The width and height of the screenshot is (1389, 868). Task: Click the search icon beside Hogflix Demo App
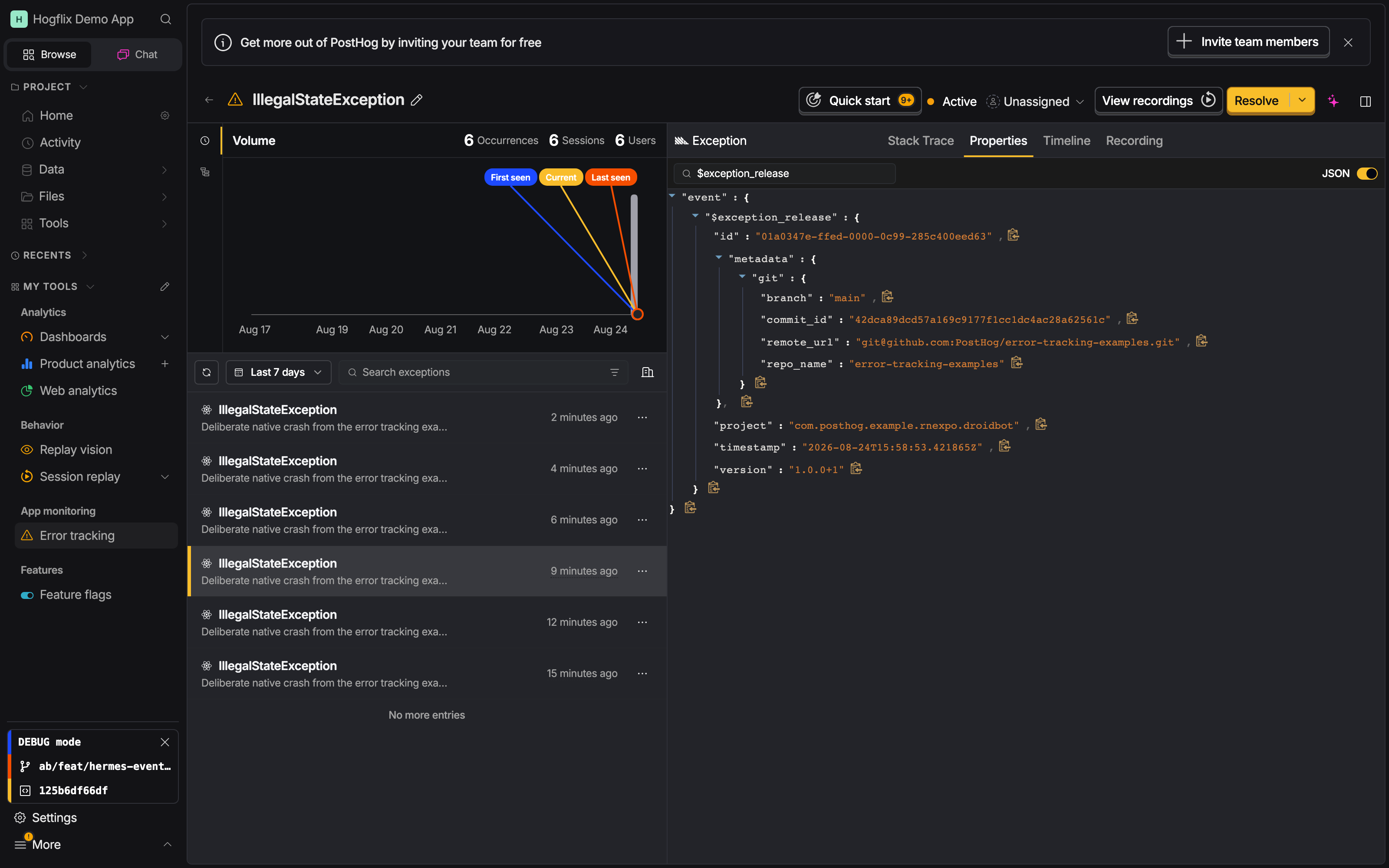(165, 19)
